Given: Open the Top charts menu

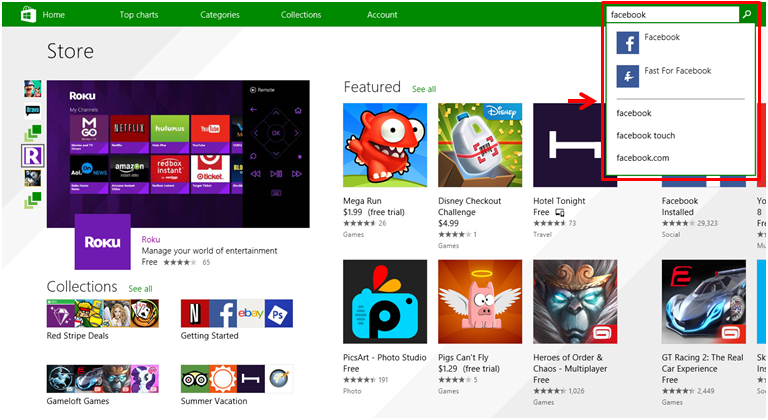Looking at the screenshot, I should click(140, 15).
